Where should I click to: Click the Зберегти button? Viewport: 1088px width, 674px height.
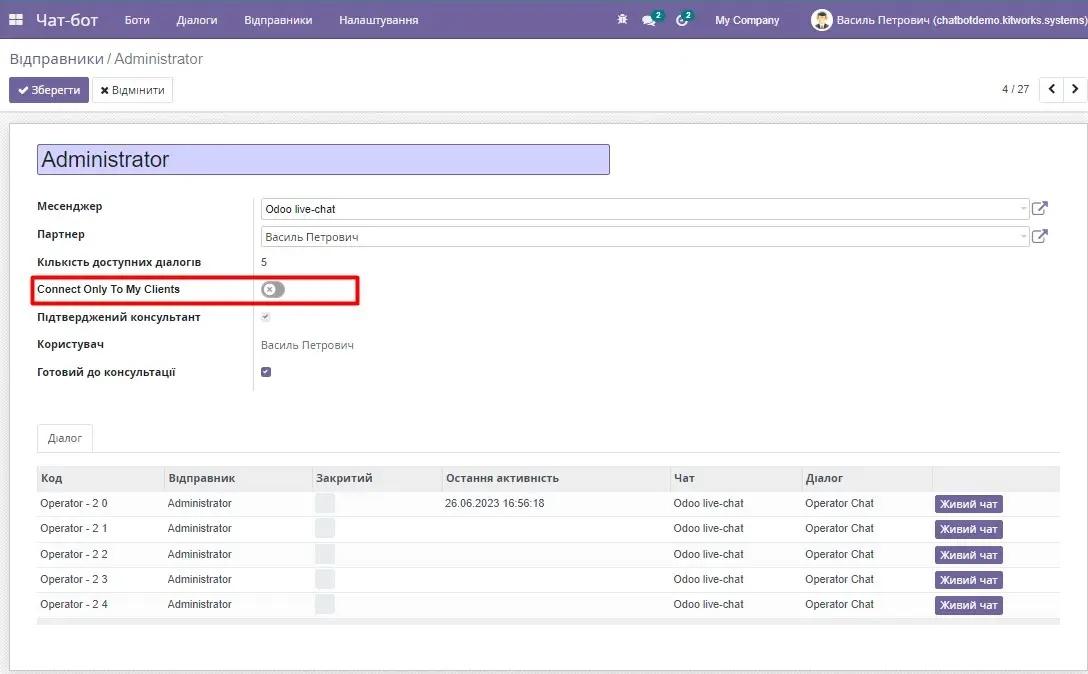(49, 90)
